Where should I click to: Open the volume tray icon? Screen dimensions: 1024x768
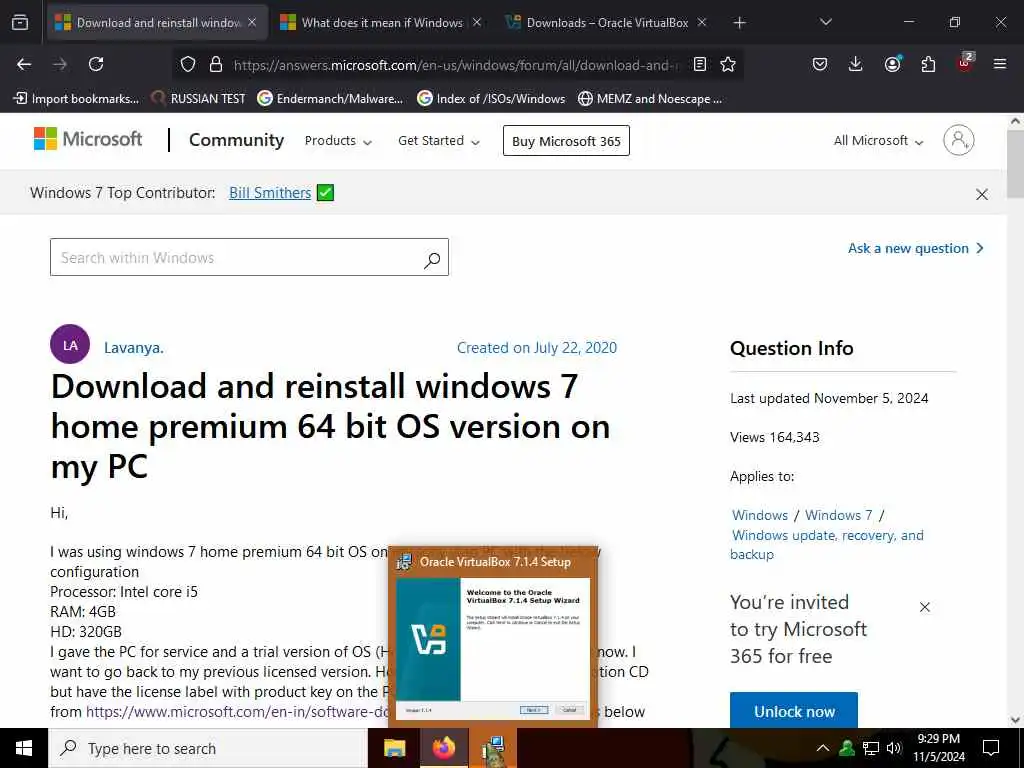894,748
